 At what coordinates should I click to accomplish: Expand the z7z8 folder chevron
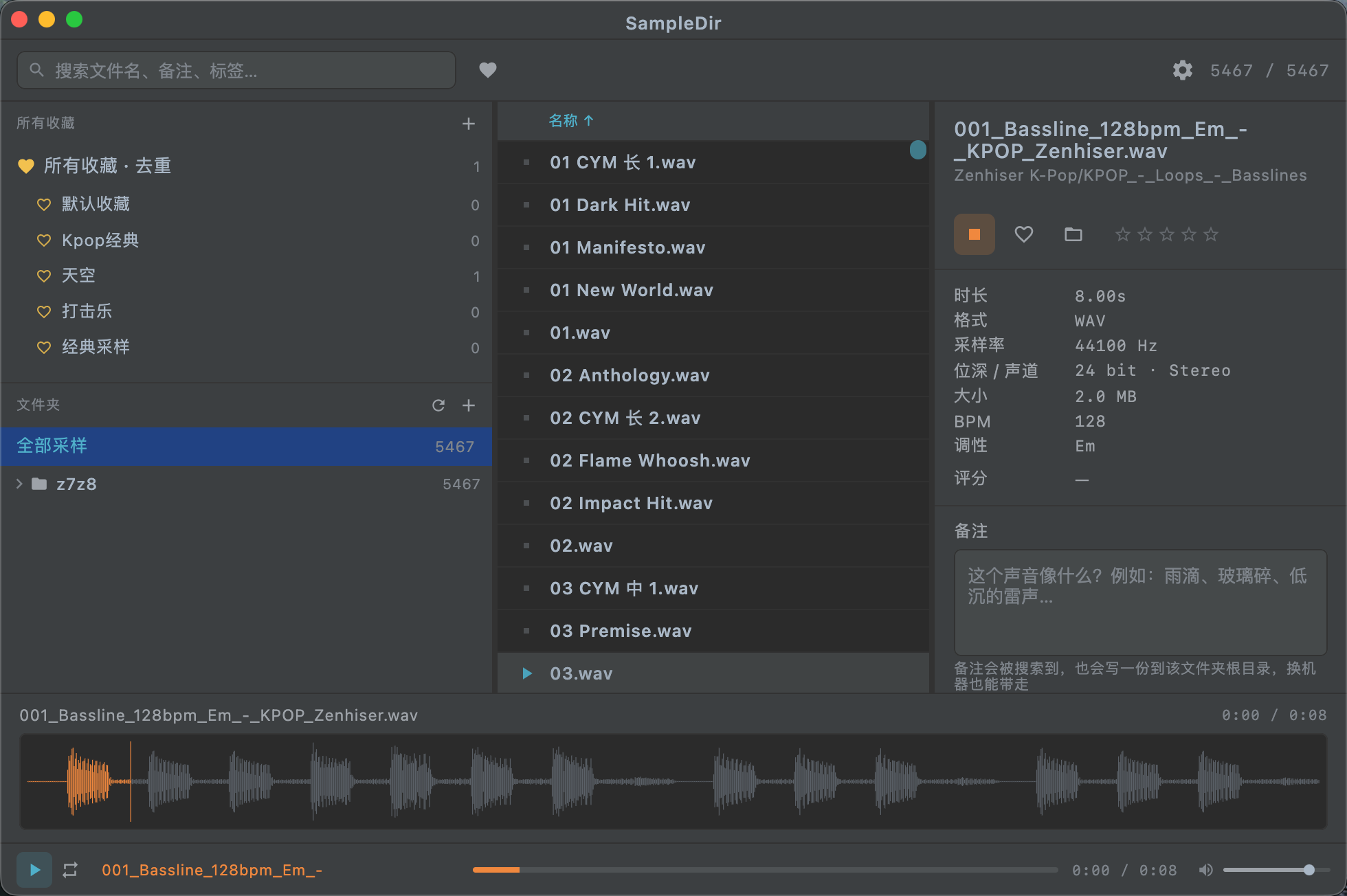click(19, 484)
